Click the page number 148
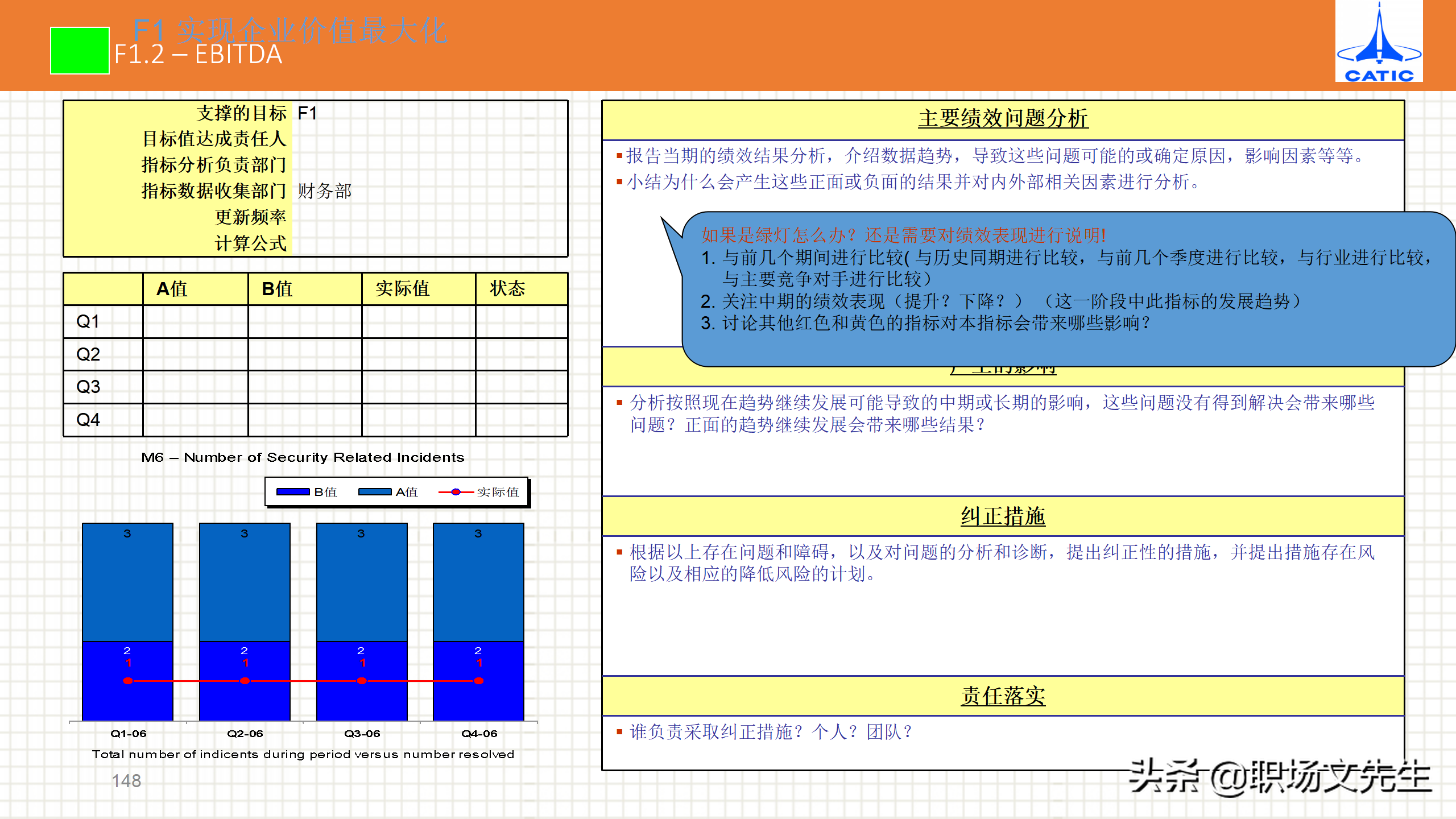The width and height of the screenshot is (1456, 819). [126, 781]
